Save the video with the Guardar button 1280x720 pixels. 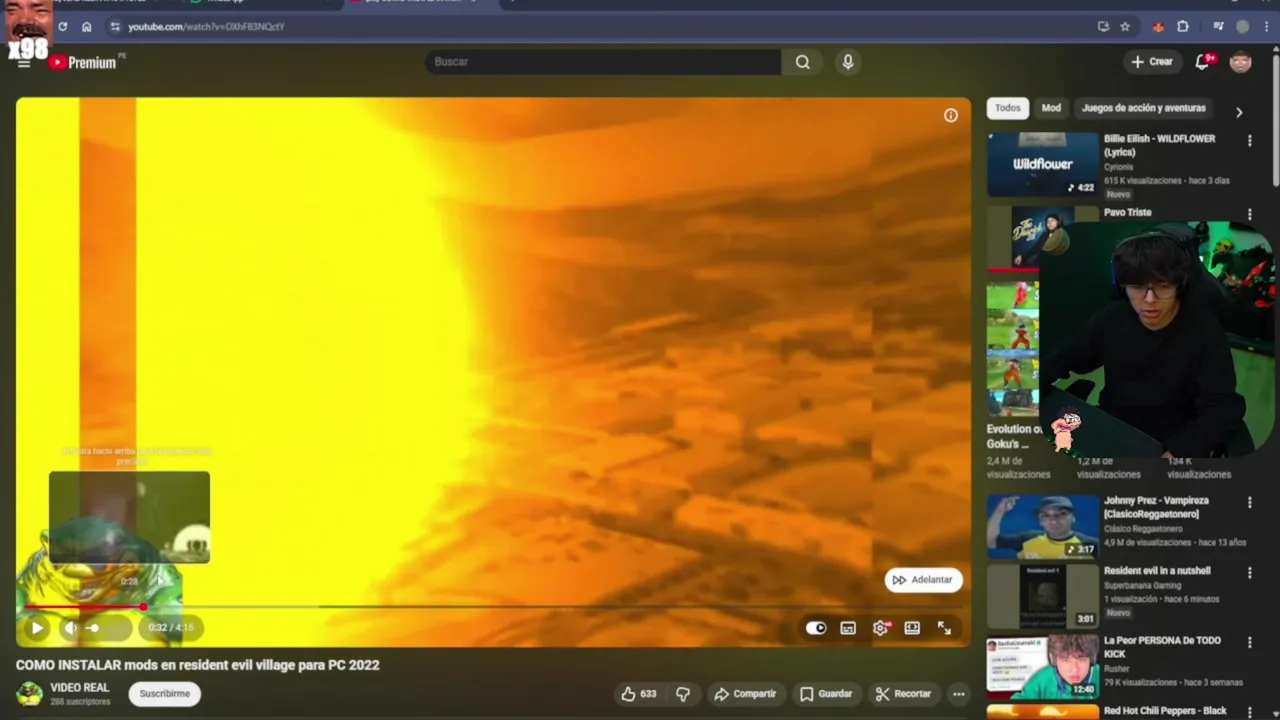826,694
